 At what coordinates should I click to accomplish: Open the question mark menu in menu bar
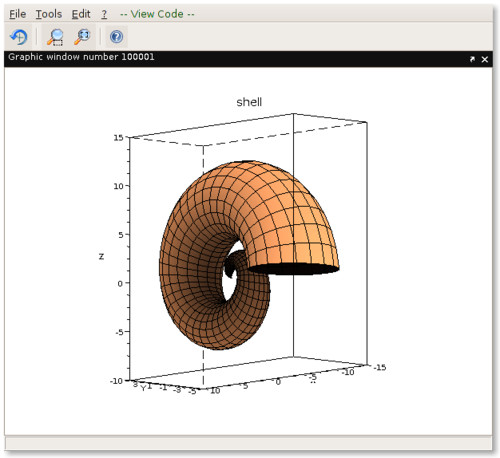click(x=104, y=14)
